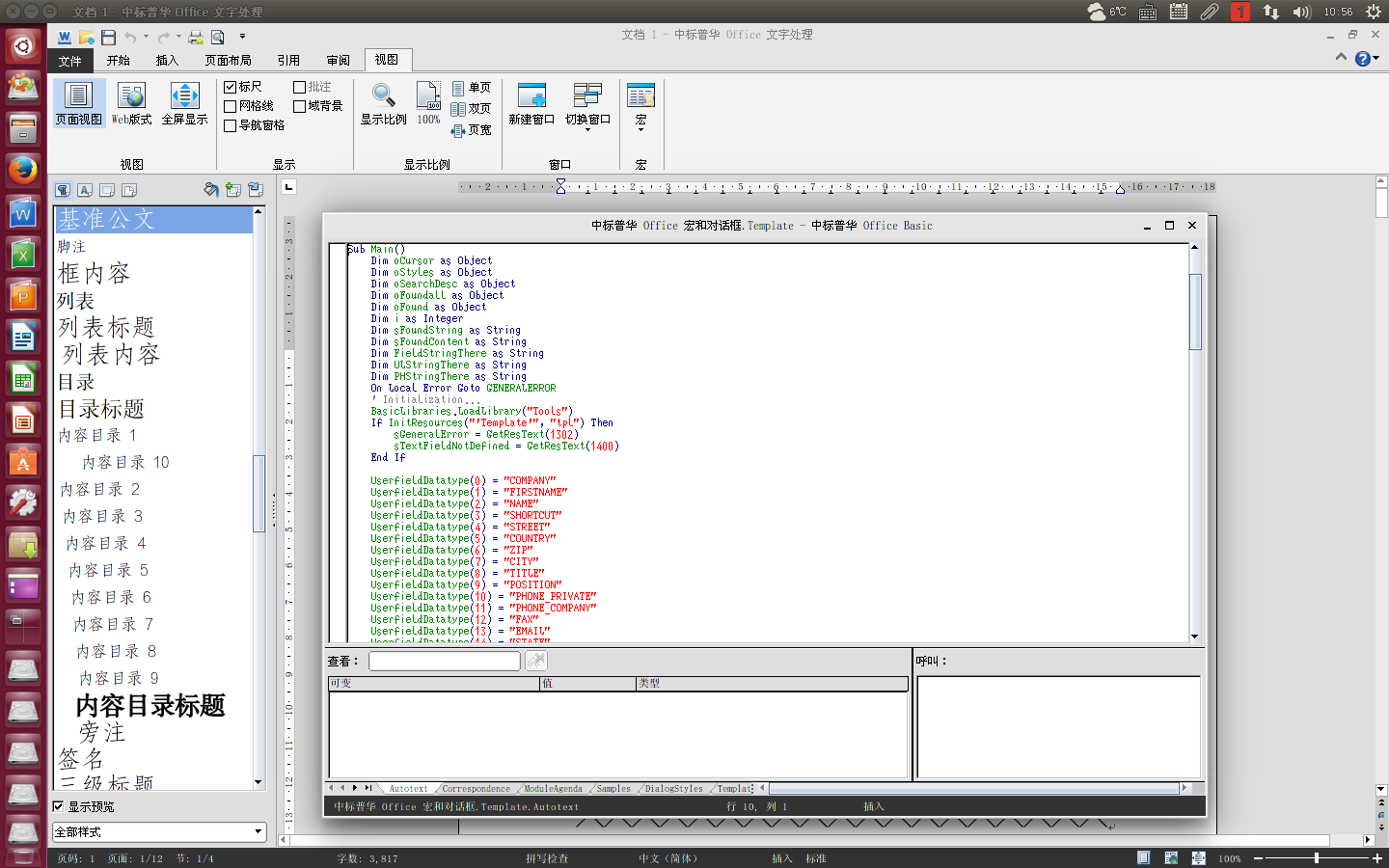Choose double page (双页) layout
The image size is (1389, 868).
pyautogui.click(x=471, y=109)
